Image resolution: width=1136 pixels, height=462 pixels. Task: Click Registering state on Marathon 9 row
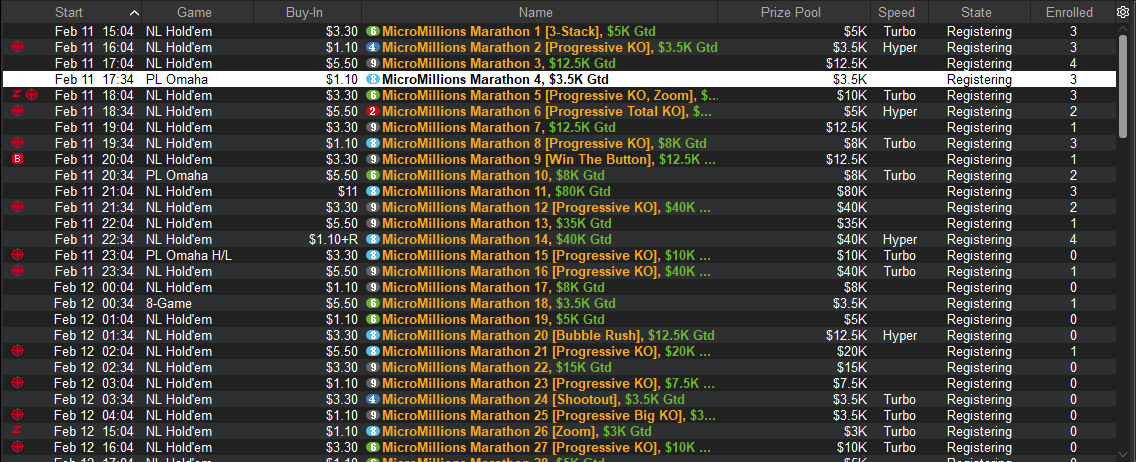[979, 159]
